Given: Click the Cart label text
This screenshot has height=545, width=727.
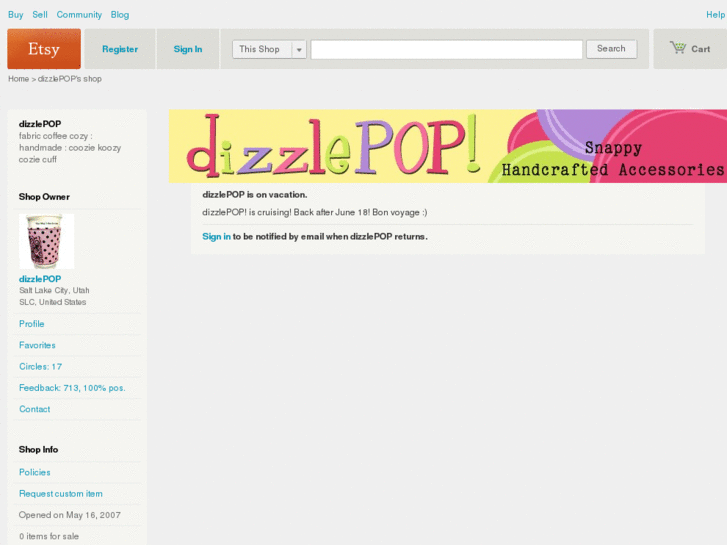Looking at the screenshot, I should click(701, 49).
